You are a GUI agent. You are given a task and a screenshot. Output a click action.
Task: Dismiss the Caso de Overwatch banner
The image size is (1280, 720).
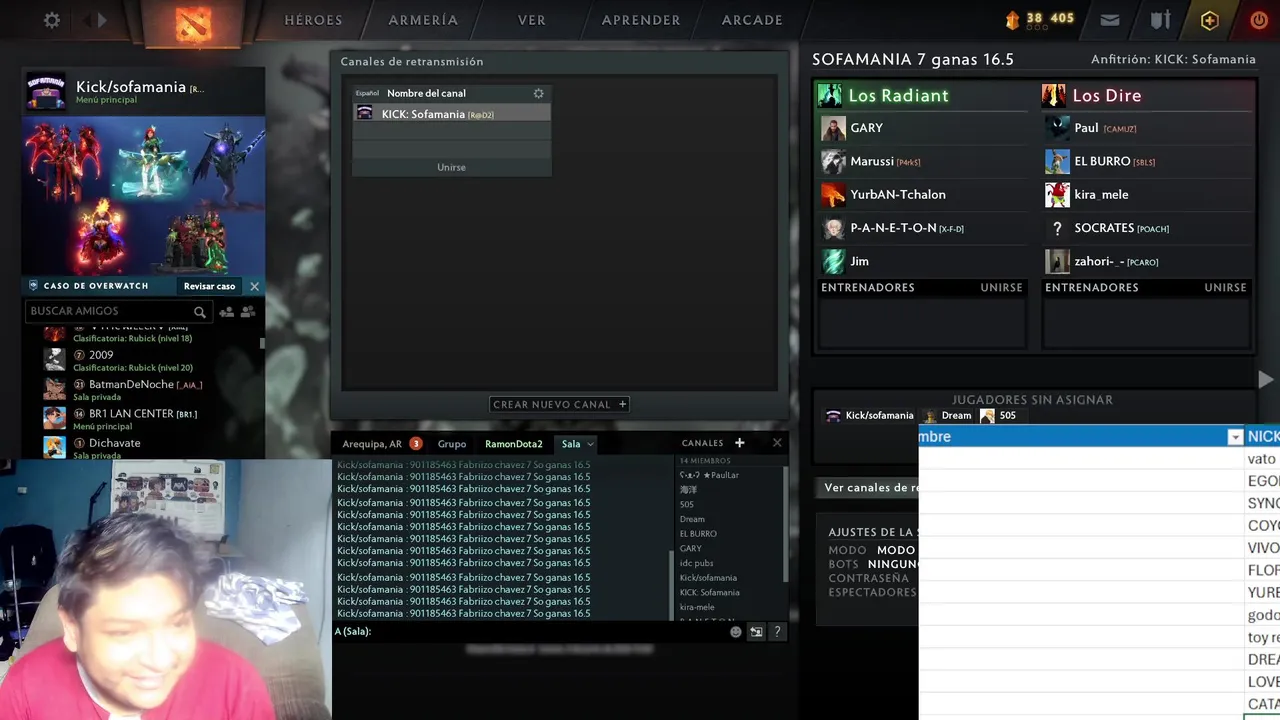(254, 286)
